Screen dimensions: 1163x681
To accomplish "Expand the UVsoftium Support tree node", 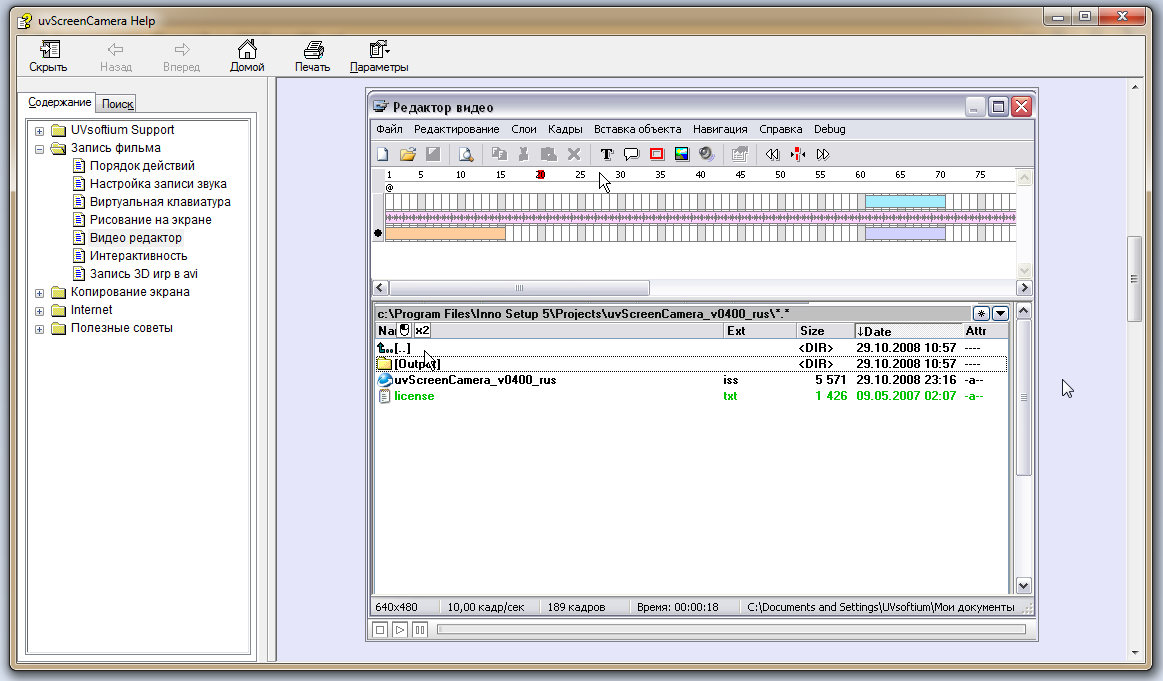I will tap(39, 130).
